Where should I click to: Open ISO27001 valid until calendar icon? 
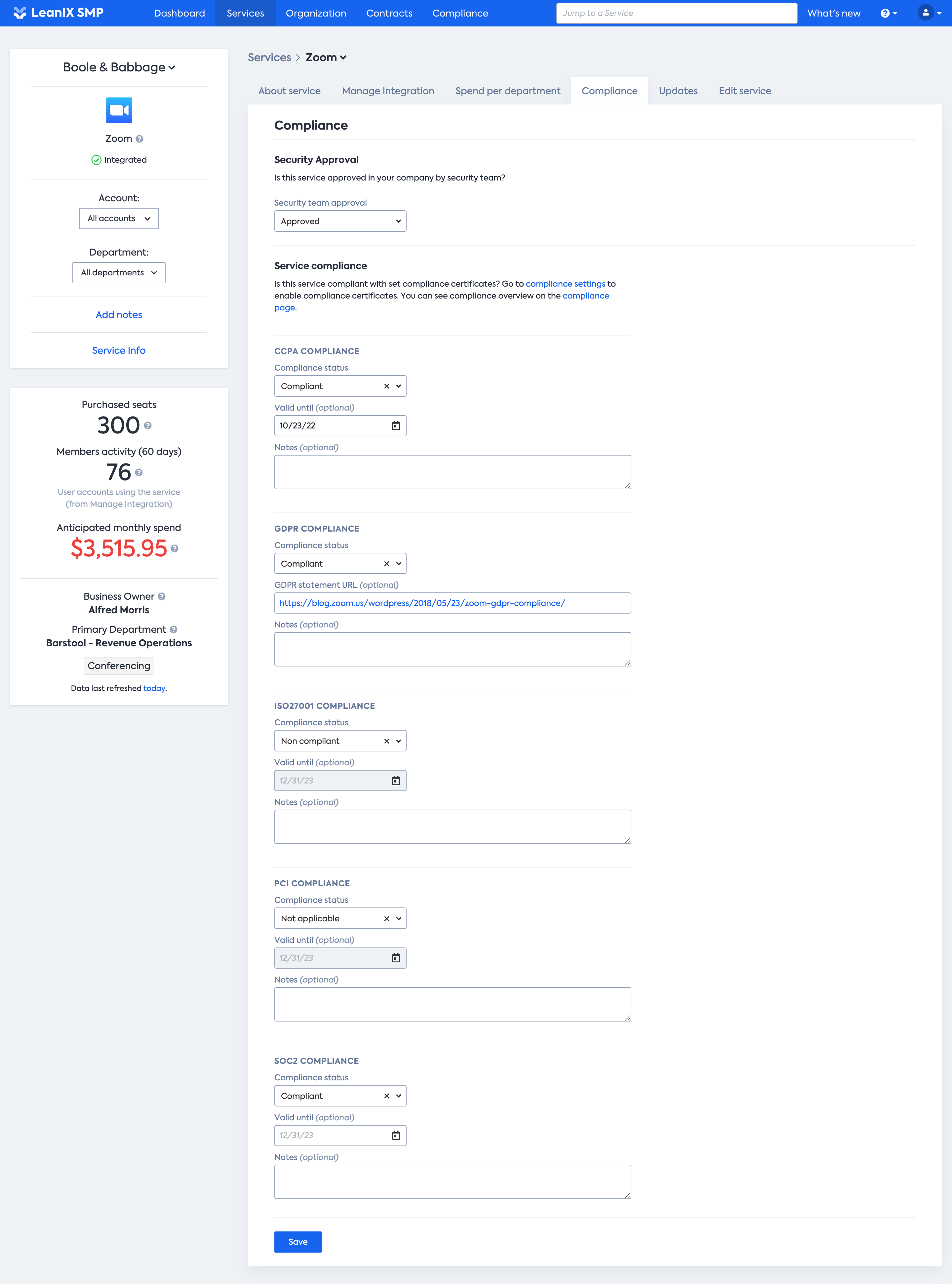click(396, 780)
